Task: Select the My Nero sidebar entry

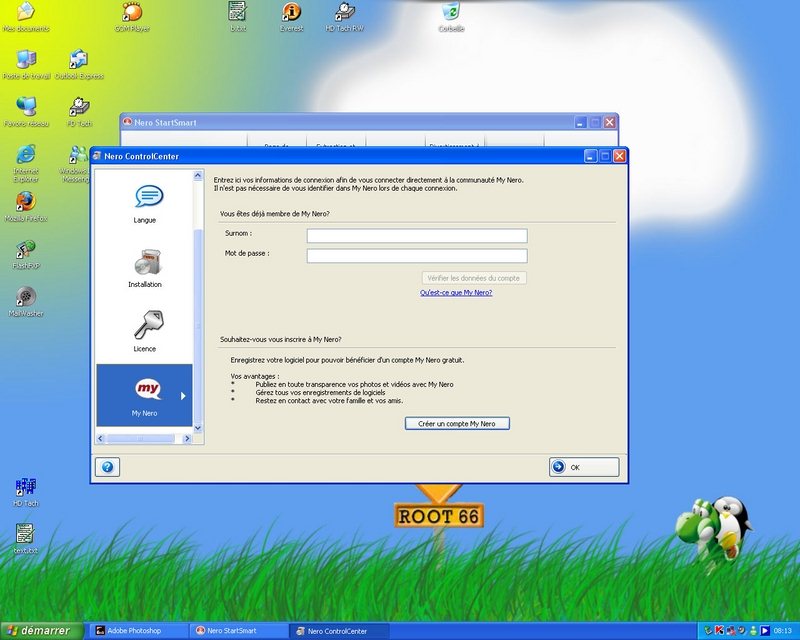Action: click(x=144, y=395)
